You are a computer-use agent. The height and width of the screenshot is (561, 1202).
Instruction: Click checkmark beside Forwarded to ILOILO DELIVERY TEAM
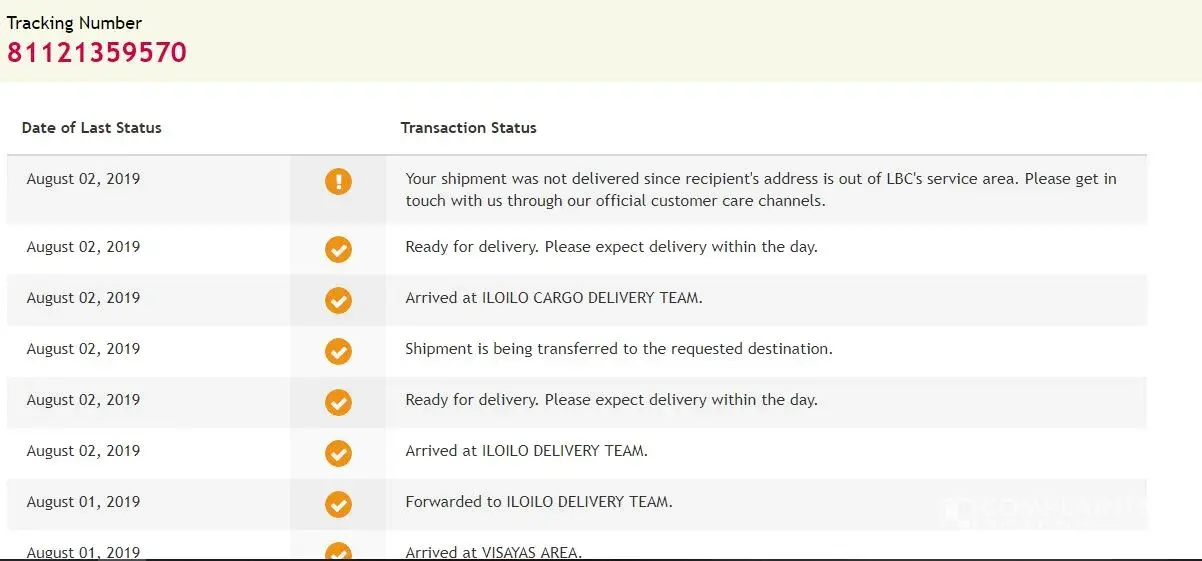click(x=338, y=504)
